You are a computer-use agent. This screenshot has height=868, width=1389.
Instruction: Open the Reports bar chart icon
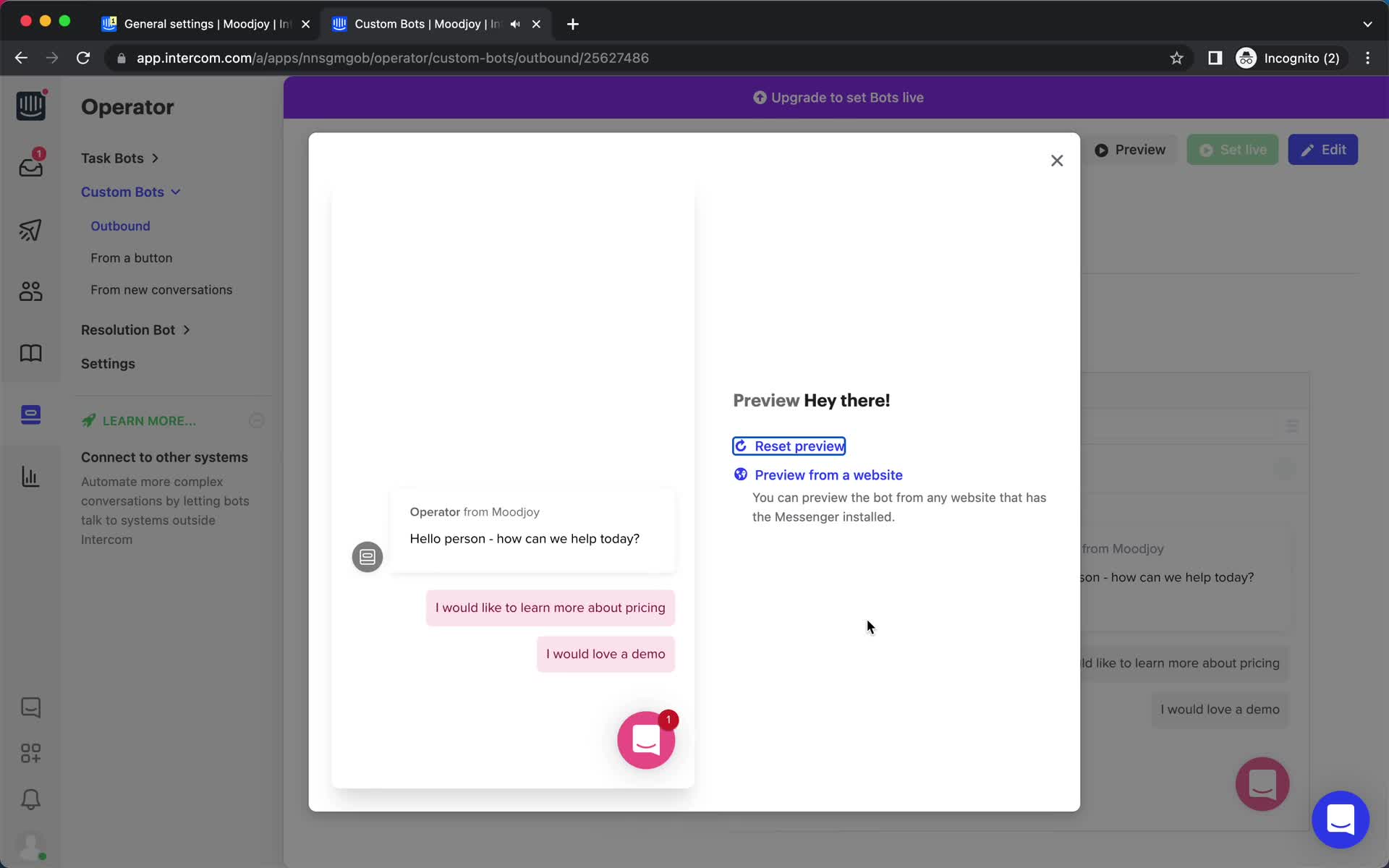[x=30, y=477]
